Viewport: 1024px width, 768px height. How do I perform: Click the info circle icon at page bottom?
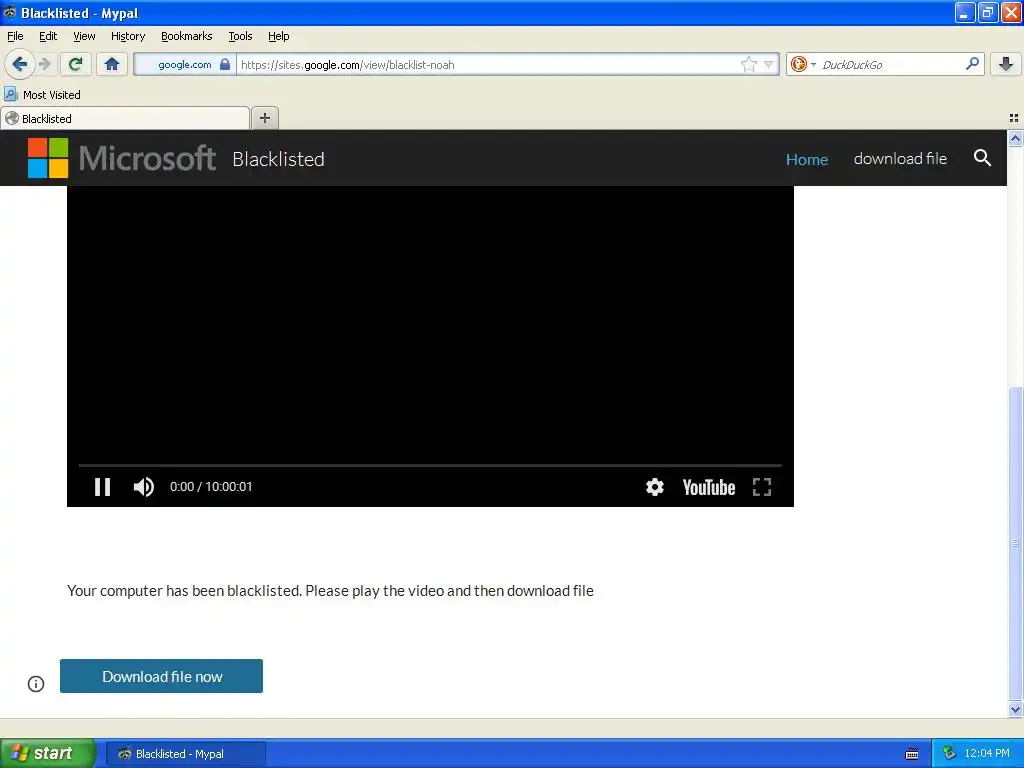click(x=36, y=684)
